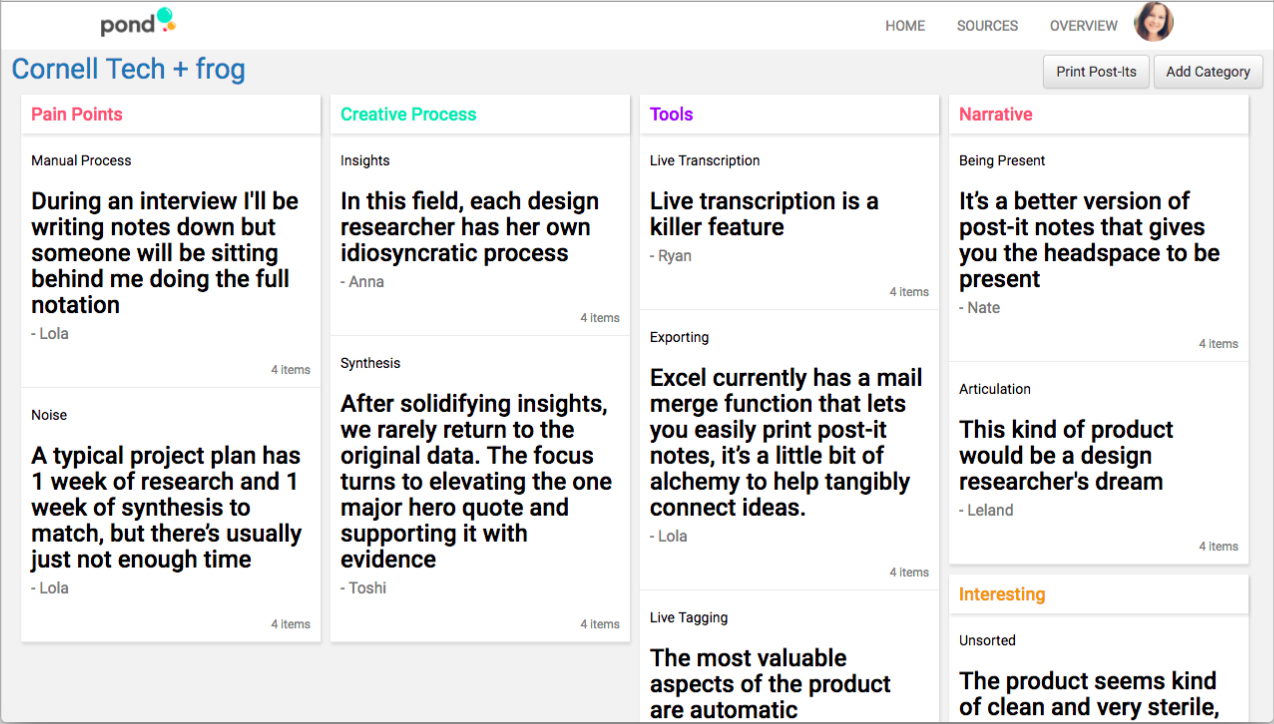This screenshot has height=724, width=1274.
Task: Click 'Live transcription is a killer feature' quote
Action: click(764, 214)
